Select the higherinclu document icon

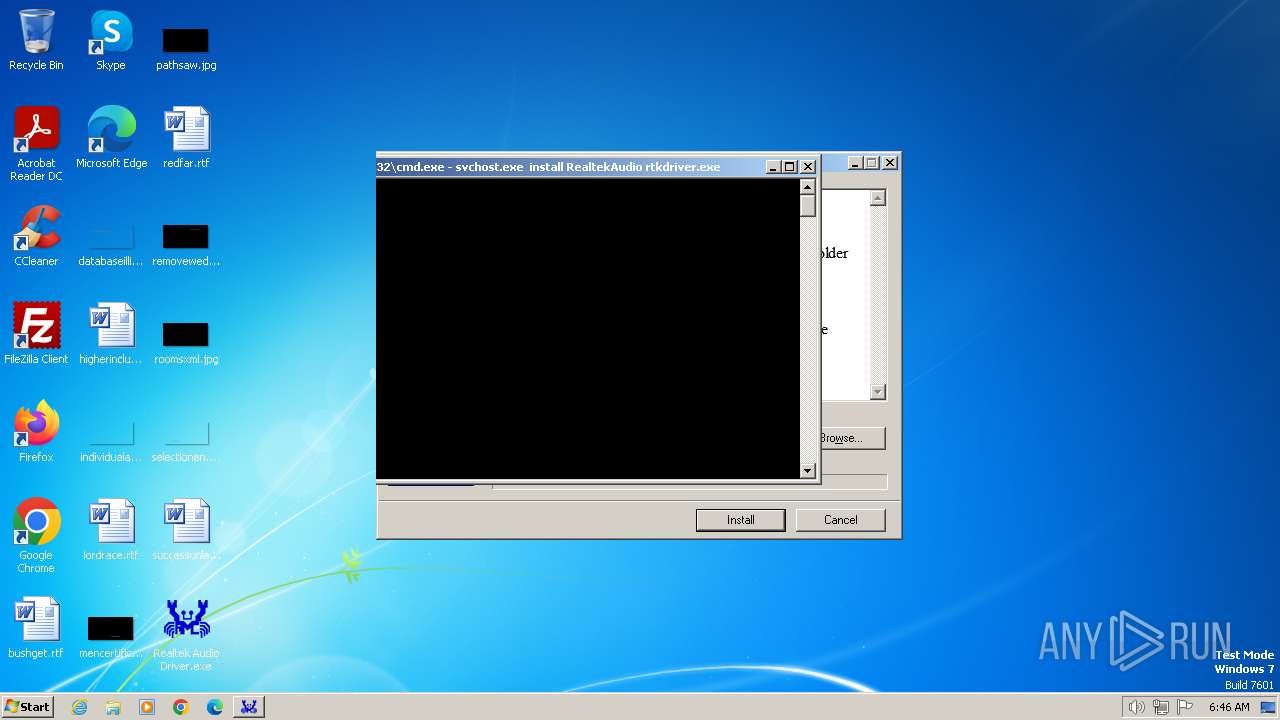coord(110,334)
